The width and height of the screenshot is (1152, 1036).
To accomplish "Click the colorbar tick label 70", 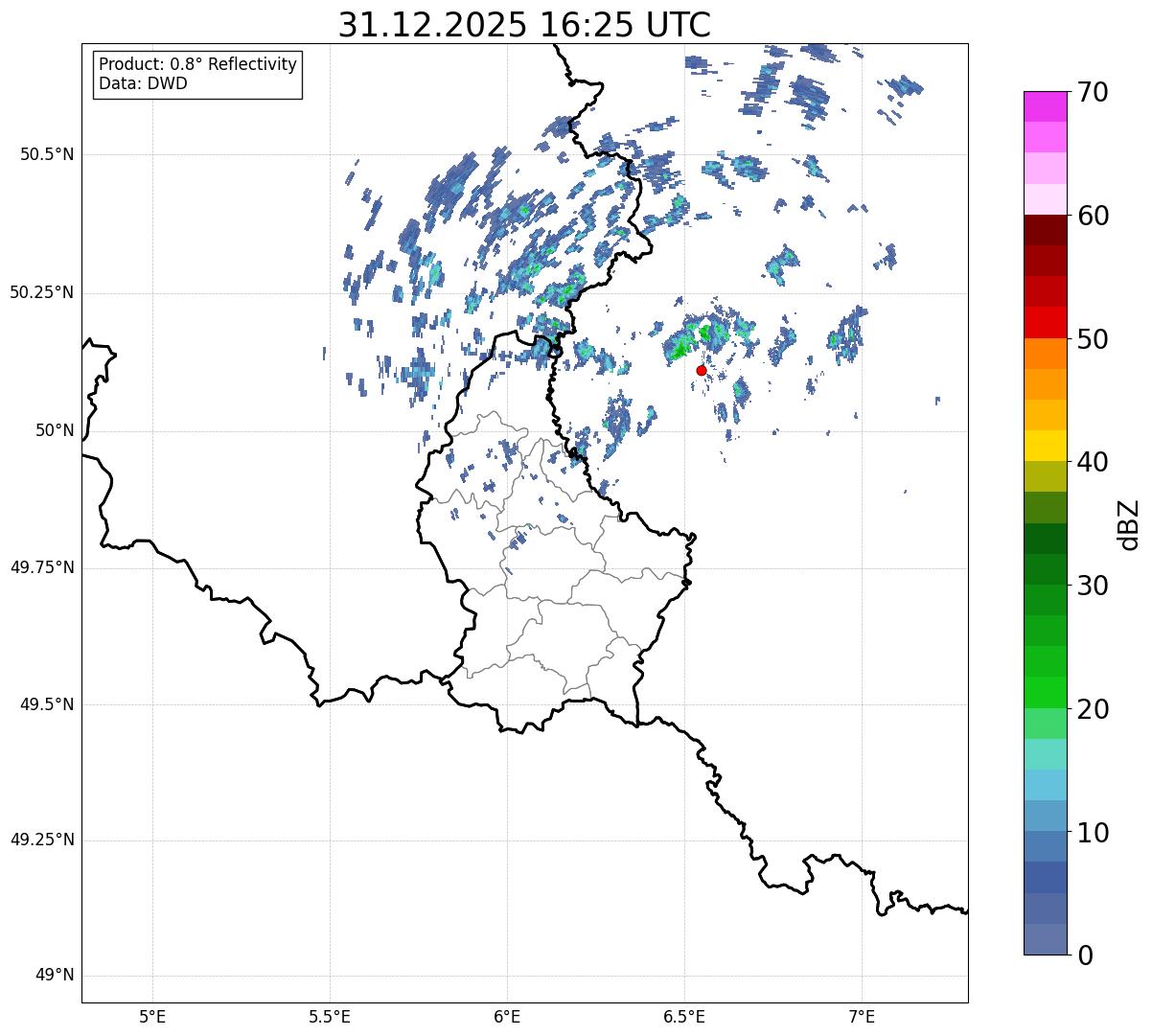I will 1094,92.
